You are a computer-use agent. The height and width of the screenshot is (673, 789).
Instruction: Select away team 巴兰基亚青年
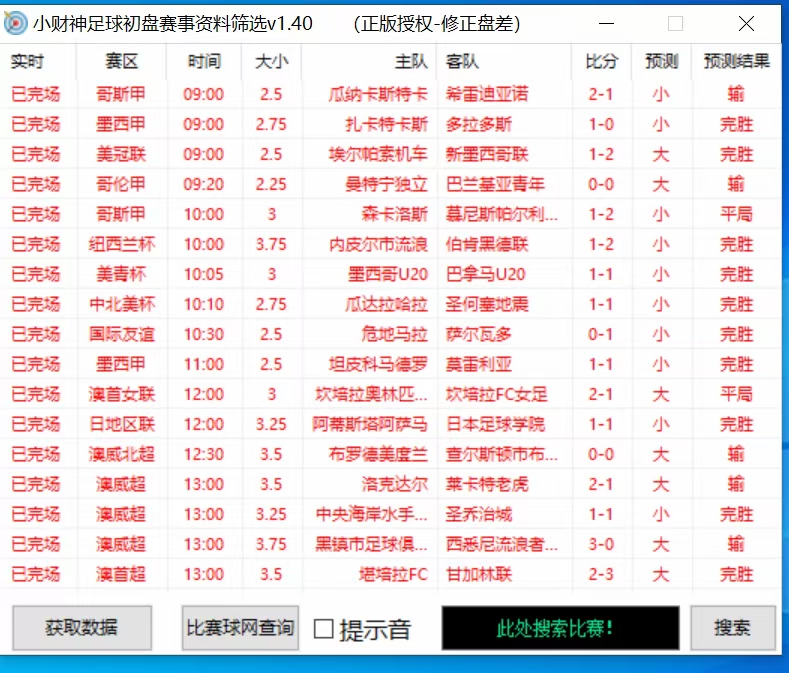point(495,184)
